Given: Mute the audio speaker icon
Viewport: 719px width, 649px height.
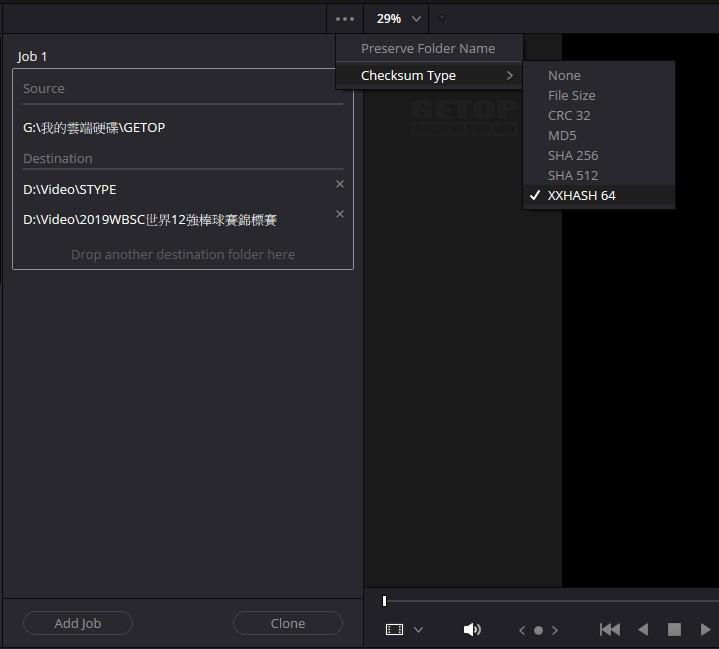Looking at the screenshot, I should coord(472,630).
